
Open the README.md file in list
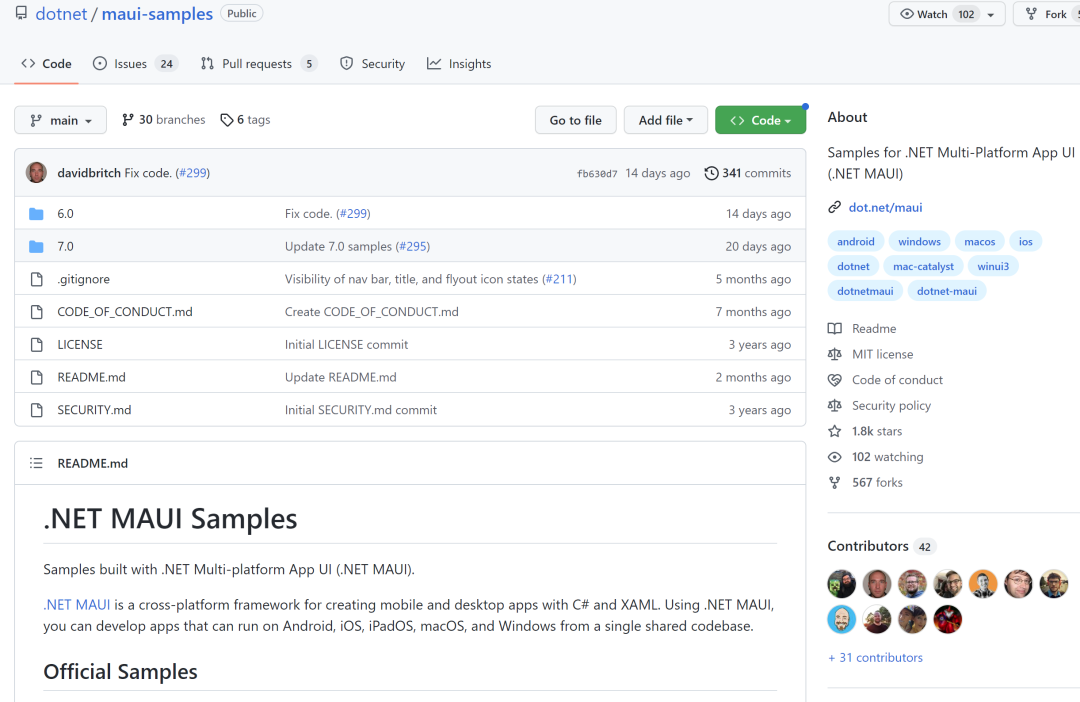pos(92,377)
